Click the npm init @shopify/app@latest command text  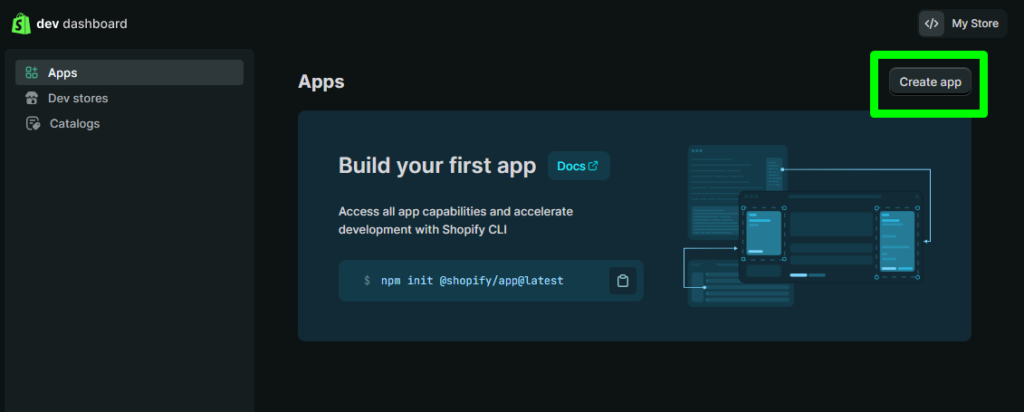(472, 281)
